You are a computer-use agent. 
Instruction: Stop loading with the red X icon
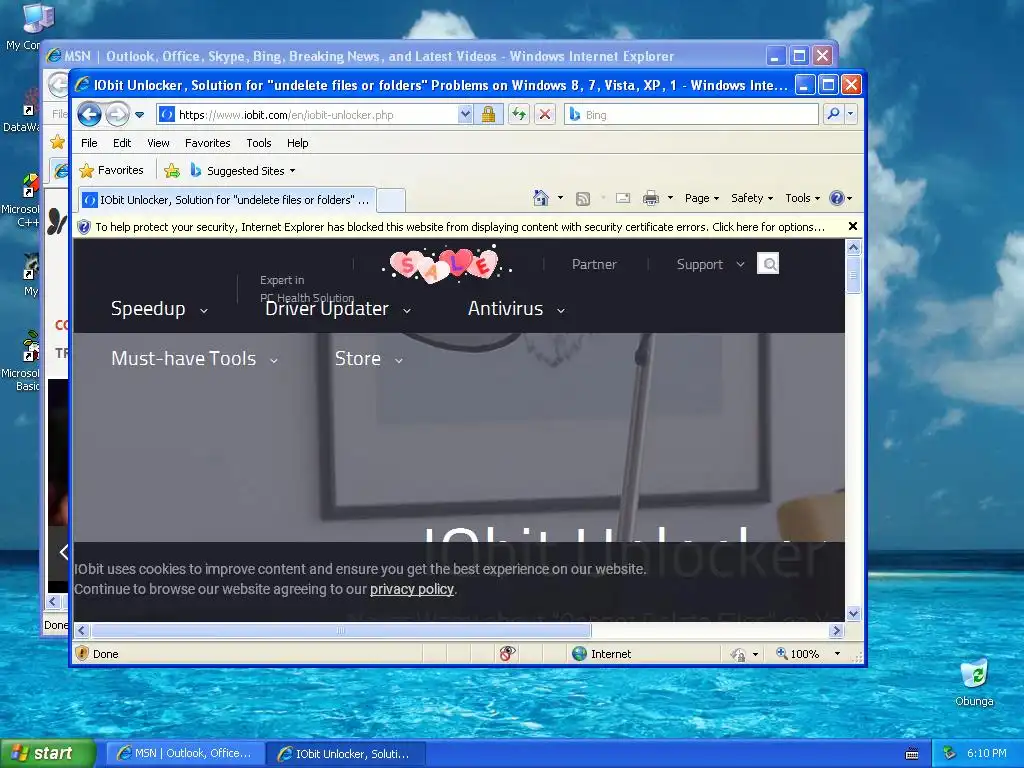point(545,114)
